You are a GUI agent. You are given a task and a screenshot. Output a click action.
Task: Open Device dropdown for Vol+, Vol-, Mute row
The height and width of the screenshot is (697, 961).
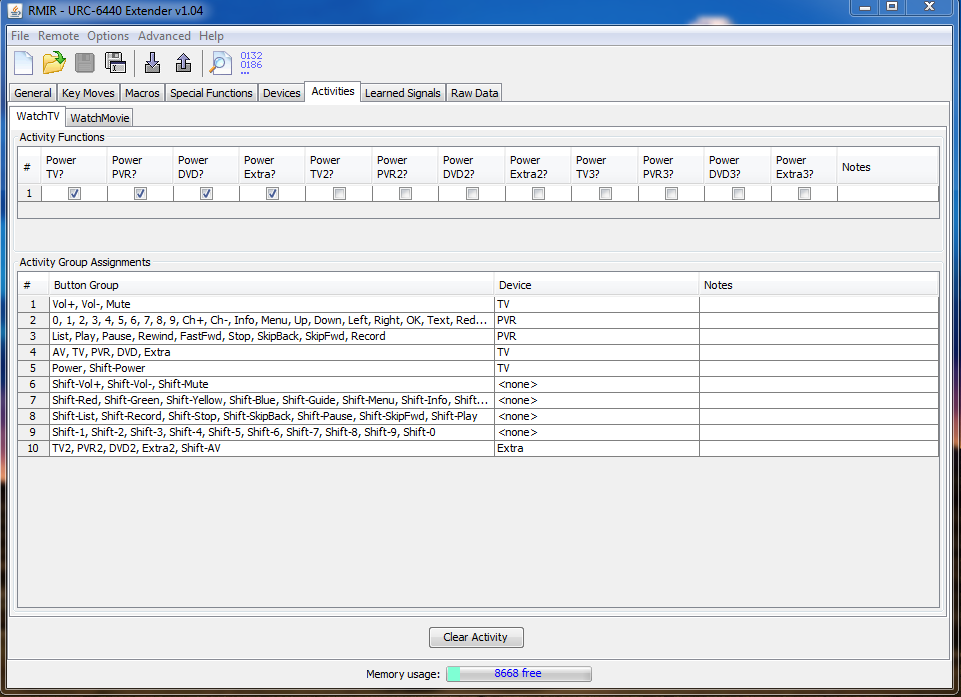click(596, 304)
